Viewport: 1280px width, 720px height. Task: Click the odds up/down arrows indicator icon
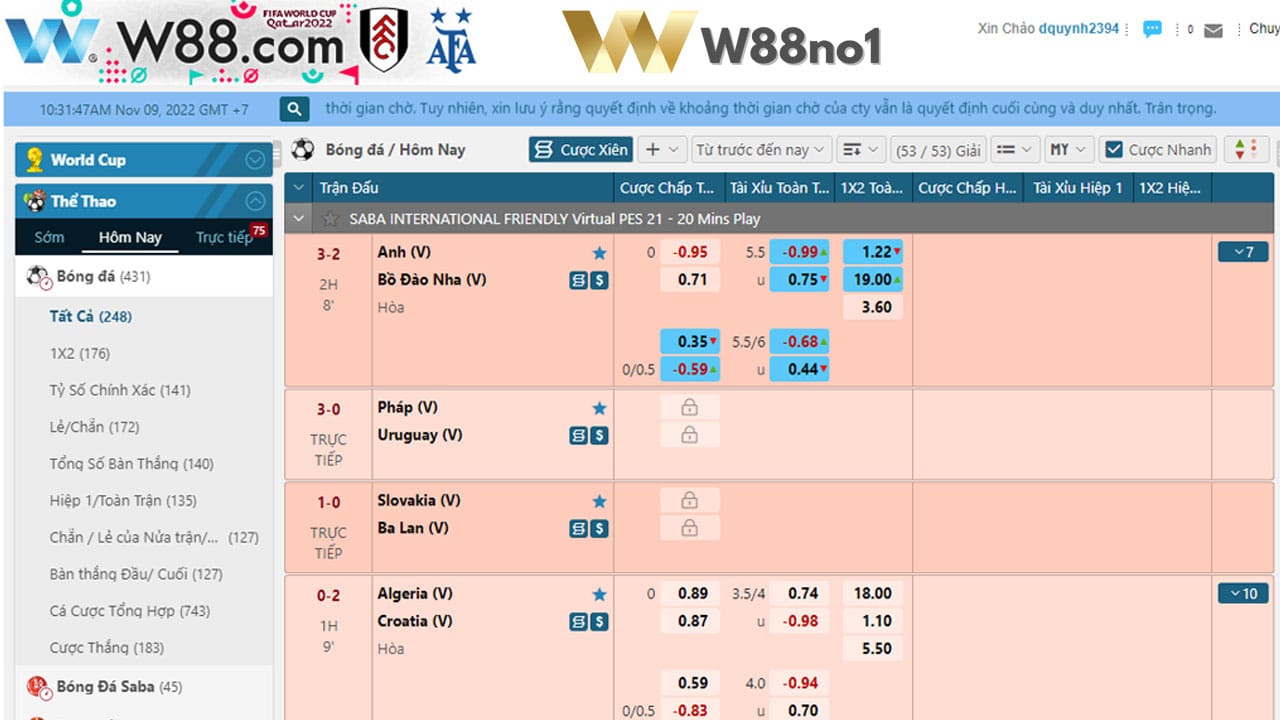point(1240,150)
